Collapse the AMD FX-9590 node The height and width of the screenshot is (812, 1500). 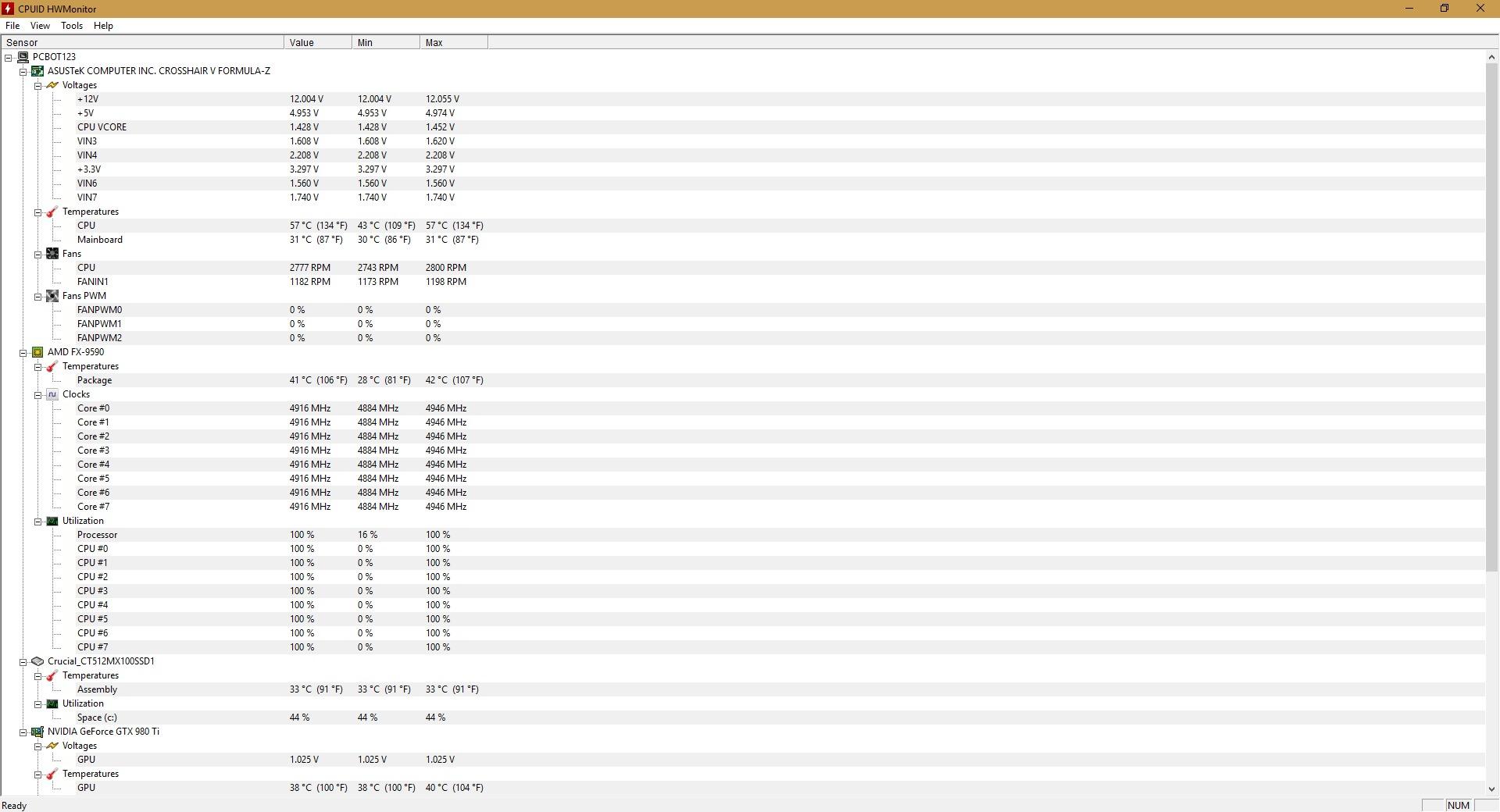coord(23,353)
